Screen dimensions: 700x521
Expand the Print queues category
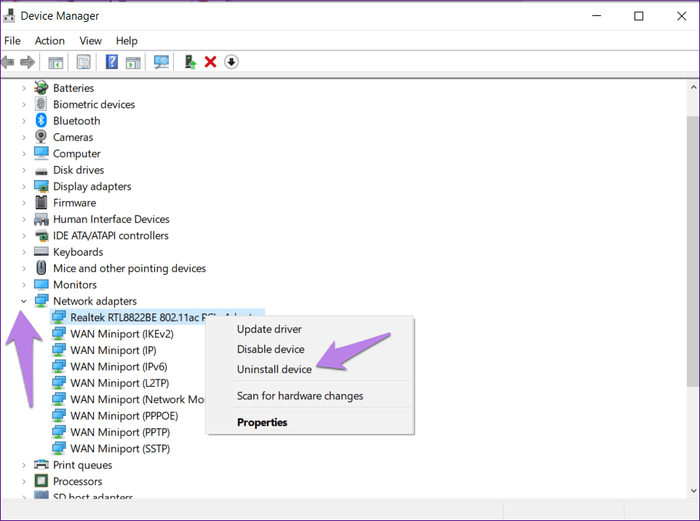24,465
